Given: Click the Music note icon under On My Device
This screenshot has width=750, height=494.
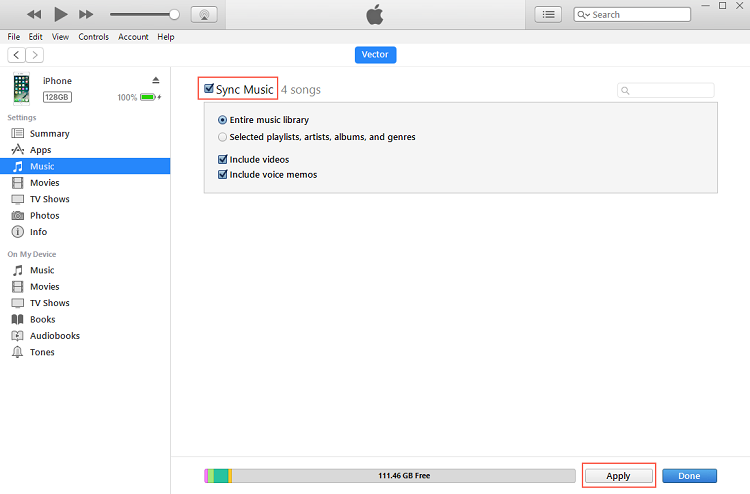Looking at the screenshot, I should pyautogui.click(x=18, y=270).
